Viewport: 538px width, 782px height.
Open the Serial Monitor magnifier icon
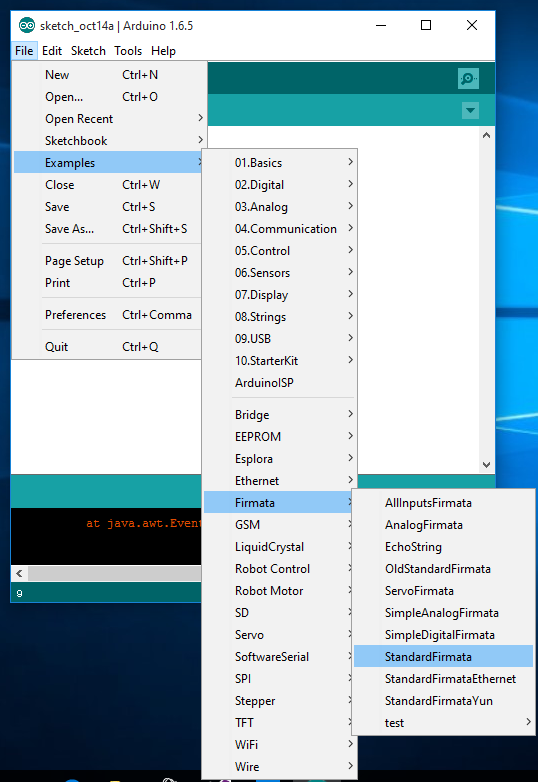click(x=468, y=78)
